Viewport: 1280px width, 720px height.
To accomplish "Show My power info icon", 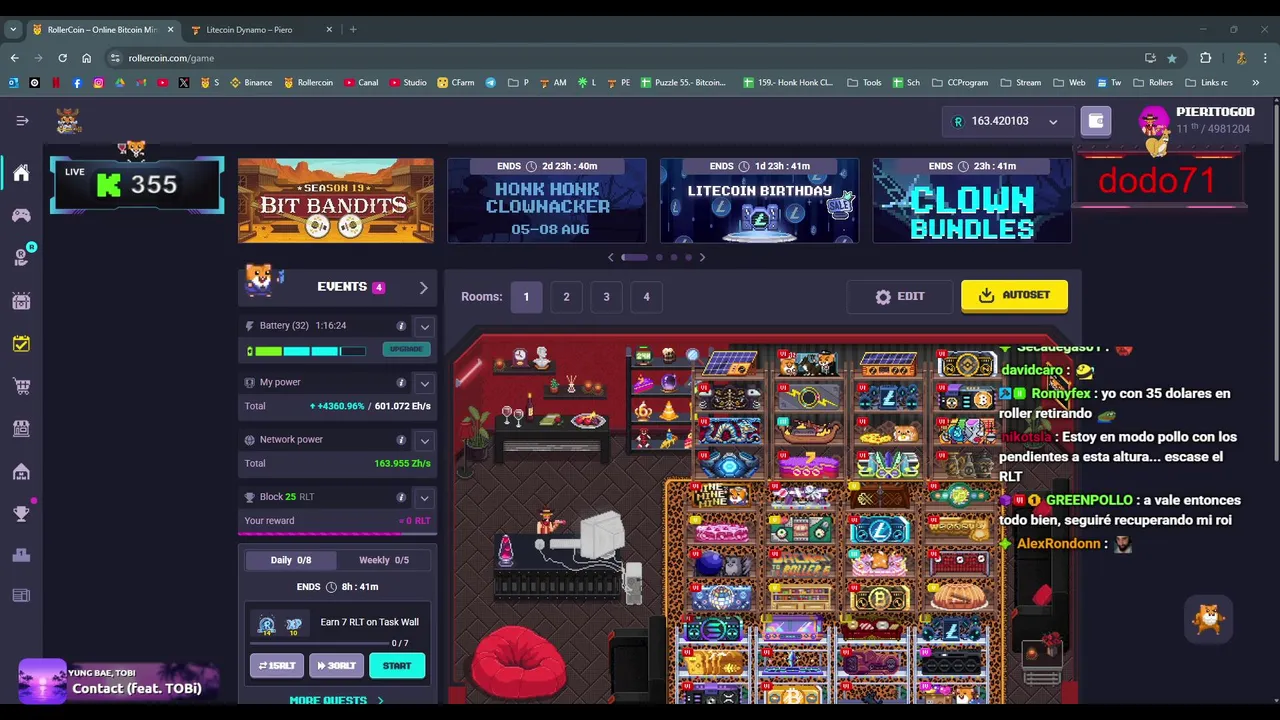I will [x=401, y=383].
